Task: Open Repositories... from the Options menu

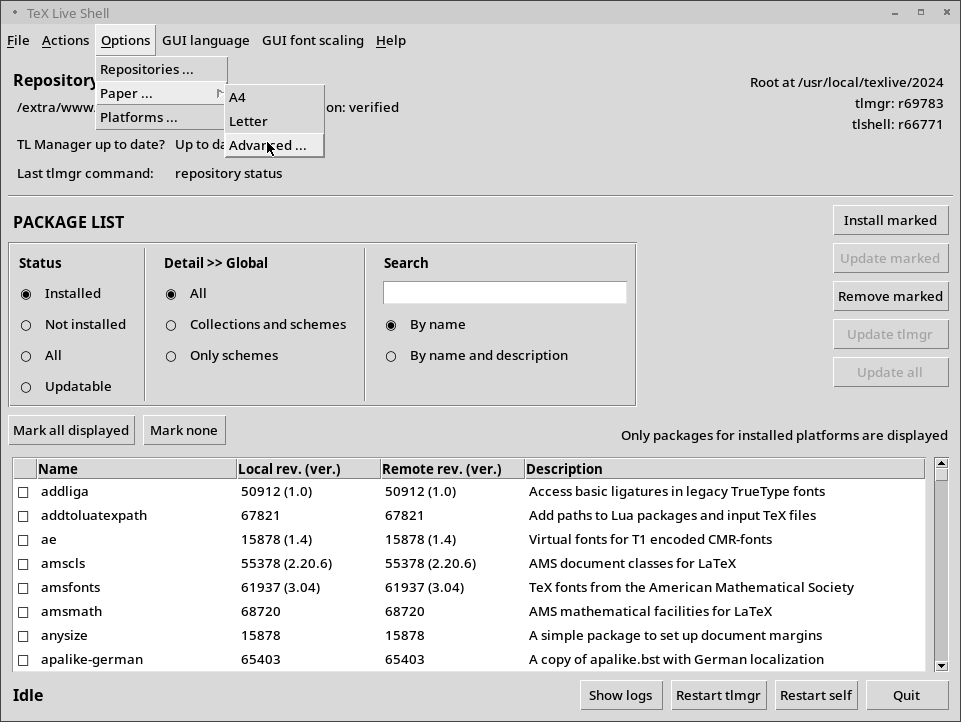Action: (147, 69)
